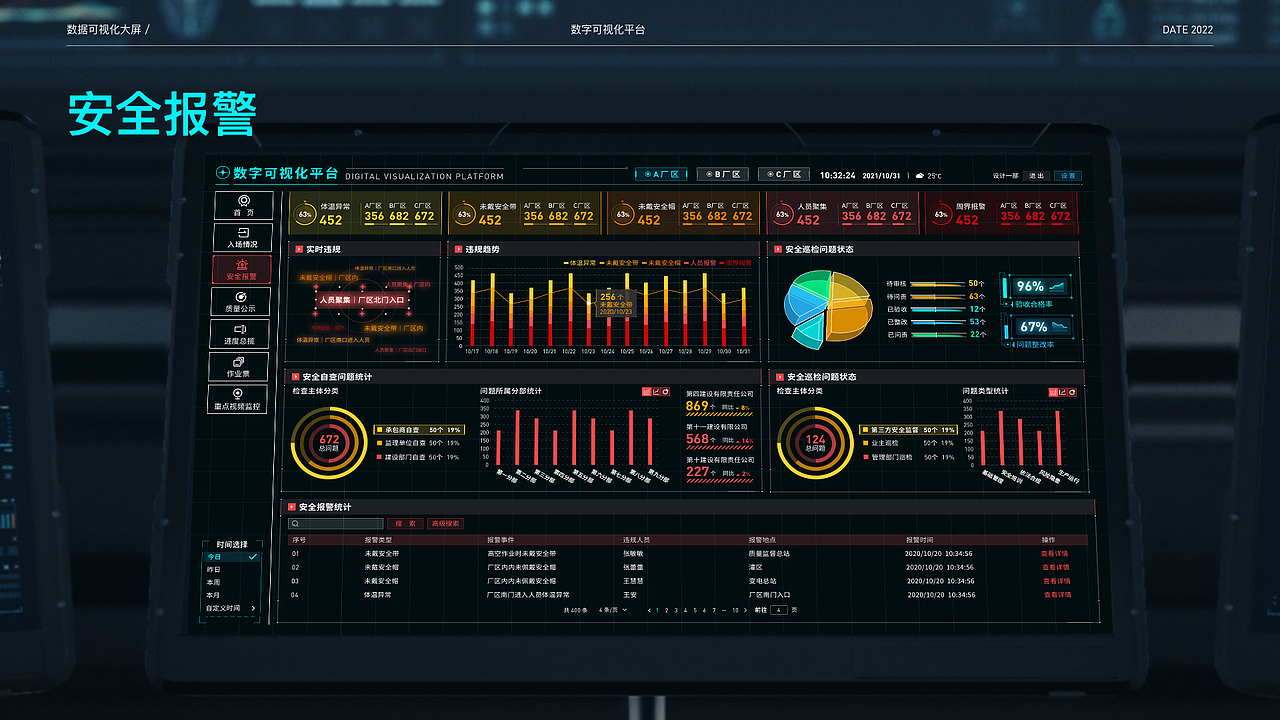Screen dimensions: 1280x720
Task: Switch 问题类型统计 to pie chart icon
Action: click(1072, 391)
